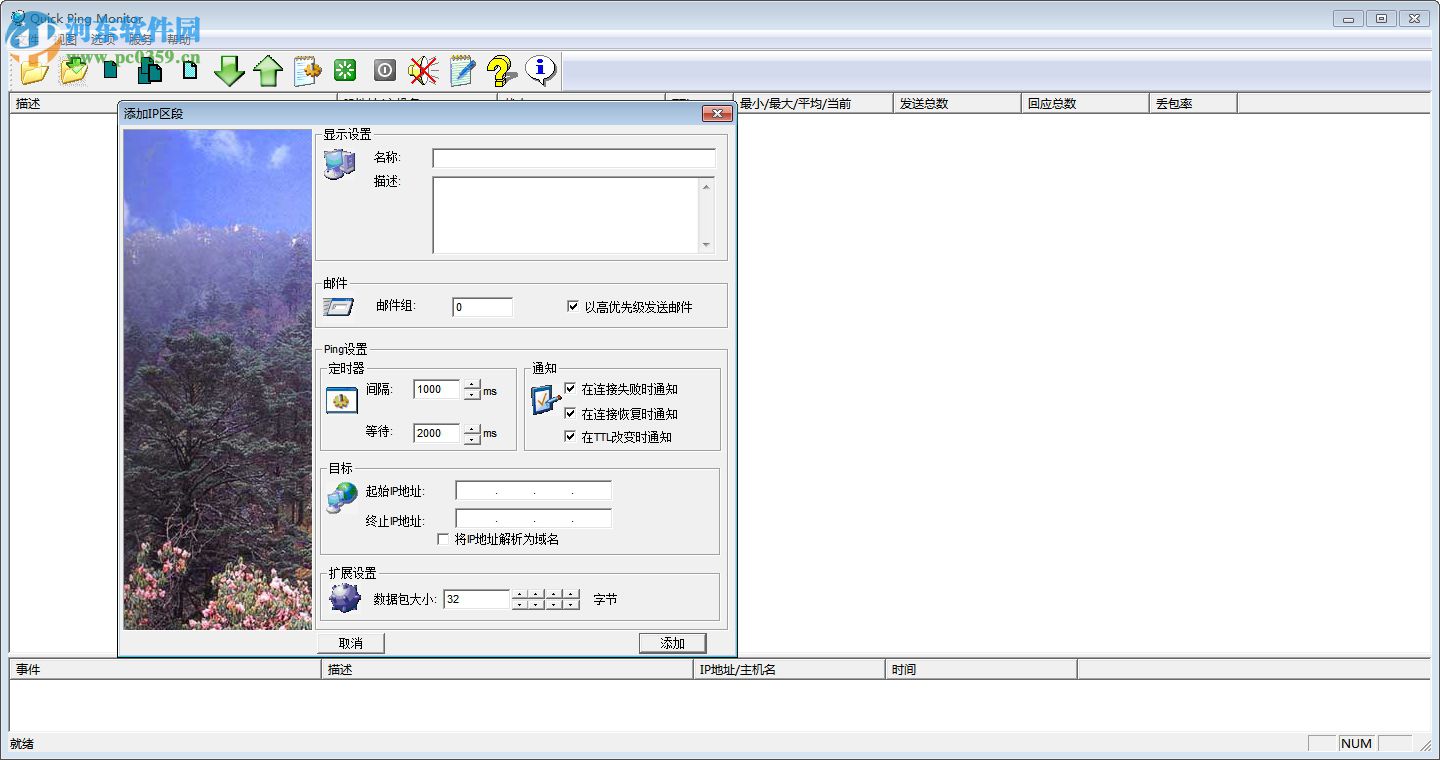Click the 添加 button
The image size is (1440, 760).
(672, 643)
